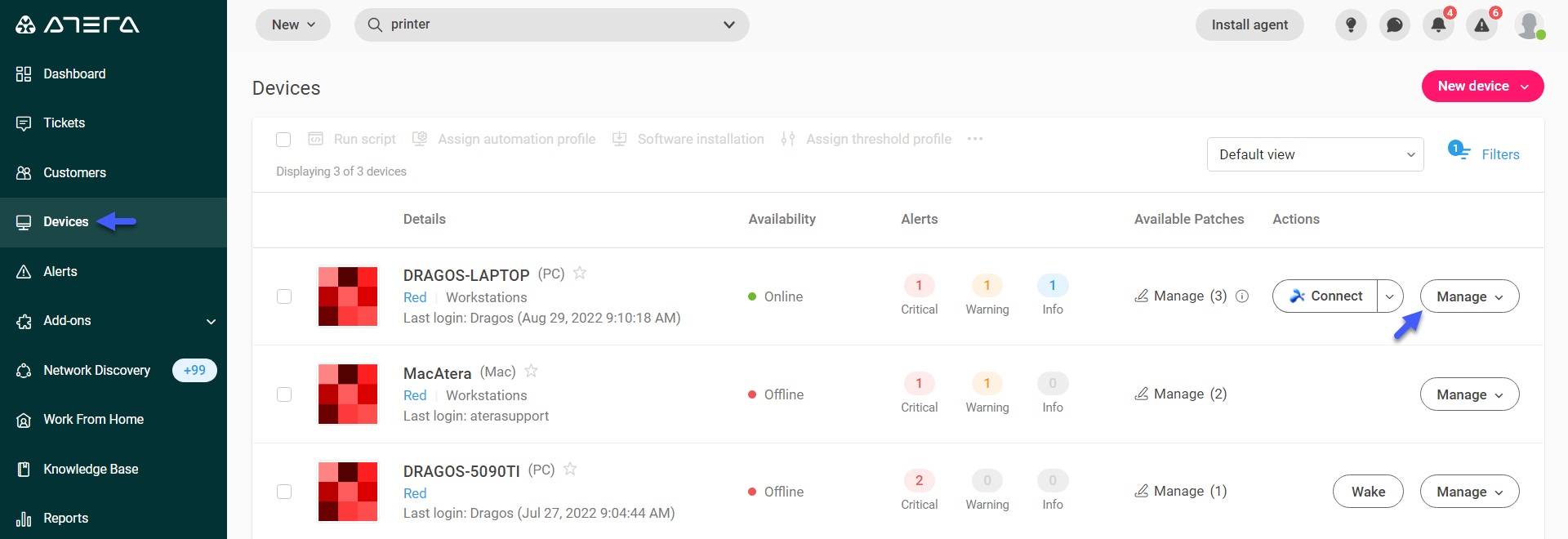Click the Software installation icon
The width and height of the screenshot is (1568, 539).
pyautogui.click(x=620, y=139)
